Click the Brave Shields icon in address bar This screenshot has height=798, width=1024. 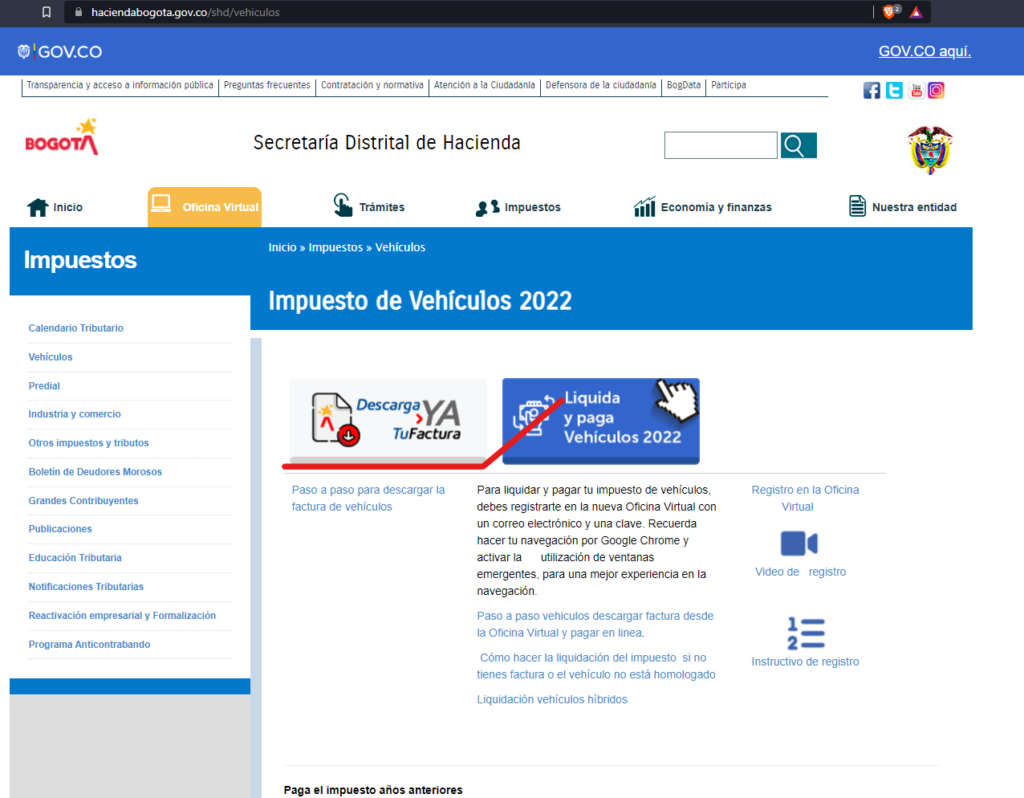pyautogui.click(x=889, y=12)
